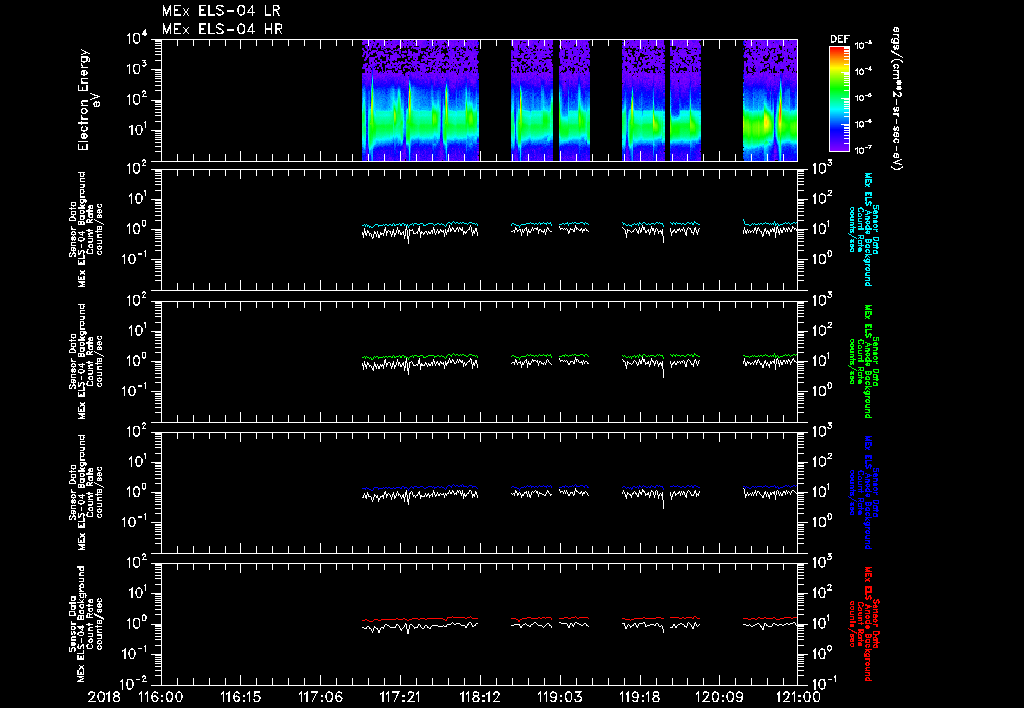Click the blue right-side Anode Background label

pyautogui.click(x=864, y=492)
